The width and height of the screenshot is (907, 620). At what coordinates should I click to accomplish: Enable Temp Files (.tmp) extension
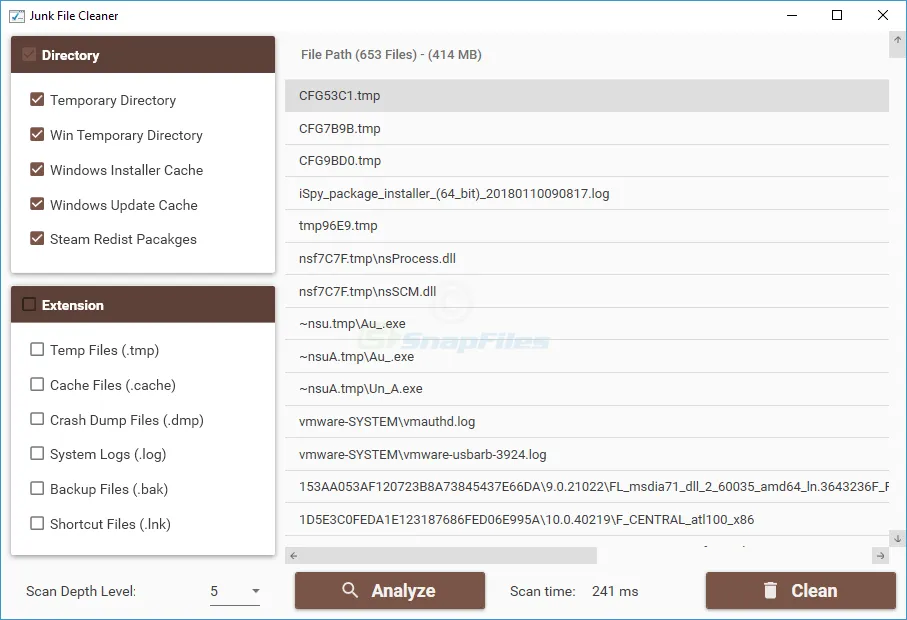37,349
